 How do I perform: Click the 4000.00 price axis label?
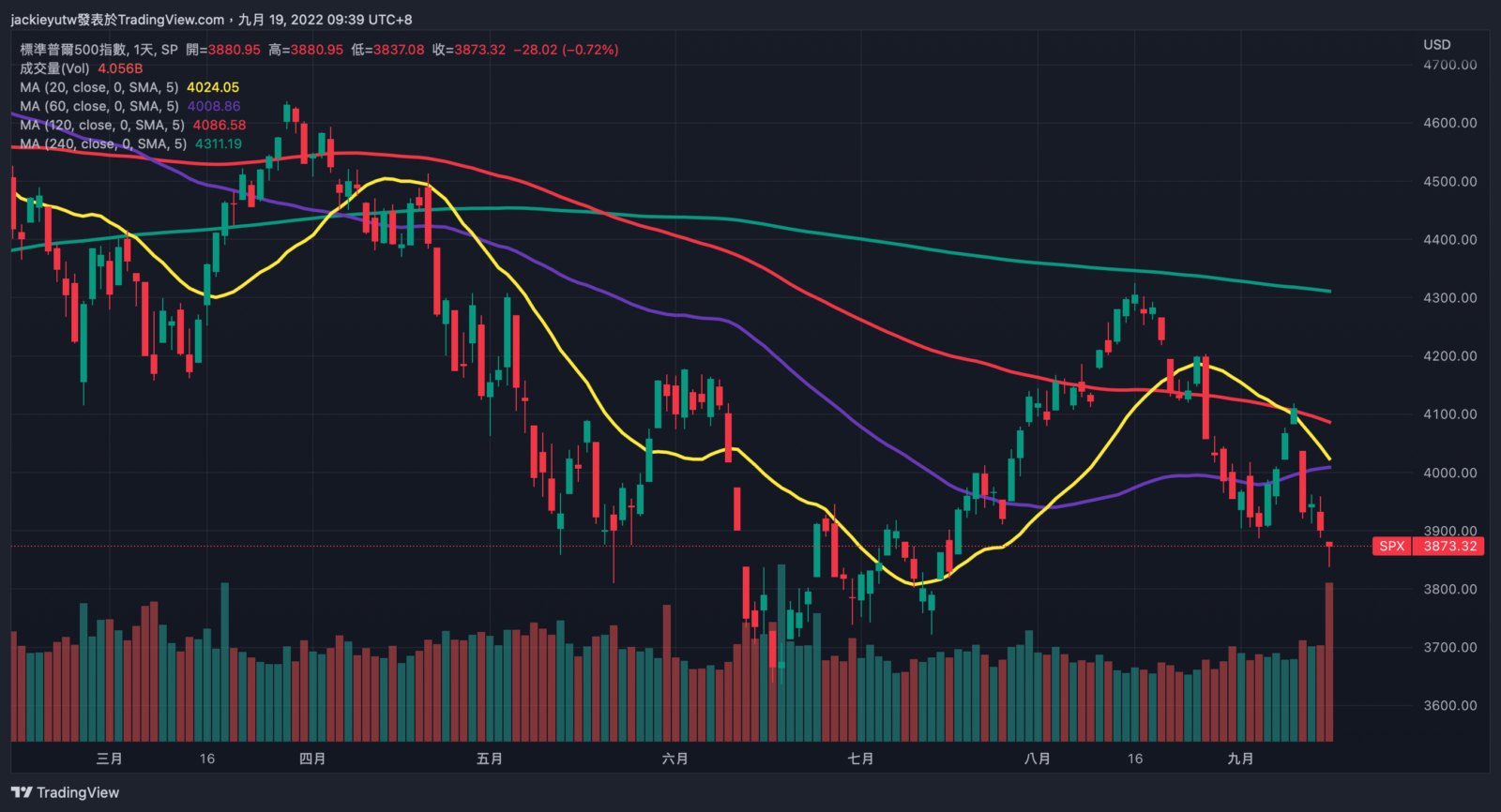coord(1449,473)
